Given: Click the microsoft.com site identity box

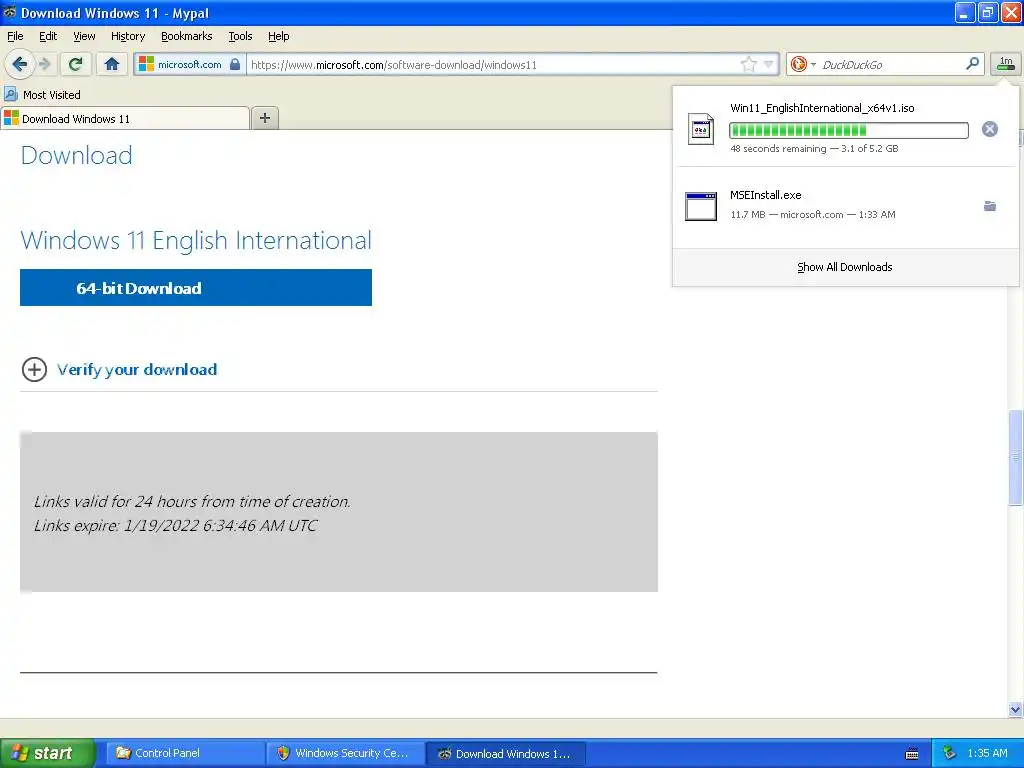Looking at the screenshot, I should (x=189, y=65).
